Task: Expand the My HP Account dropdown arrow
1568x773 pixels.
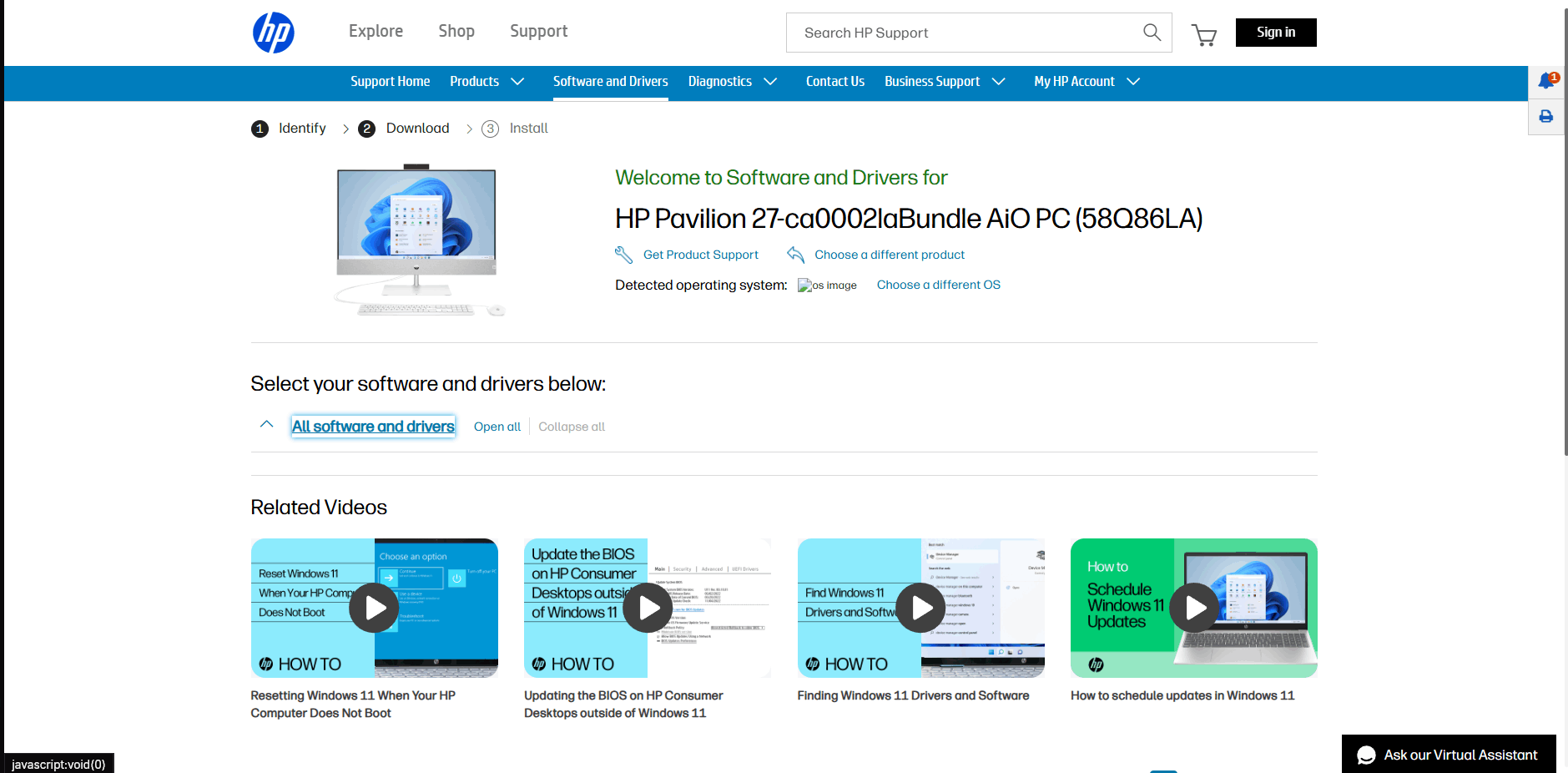Action: coord(1133,82)
